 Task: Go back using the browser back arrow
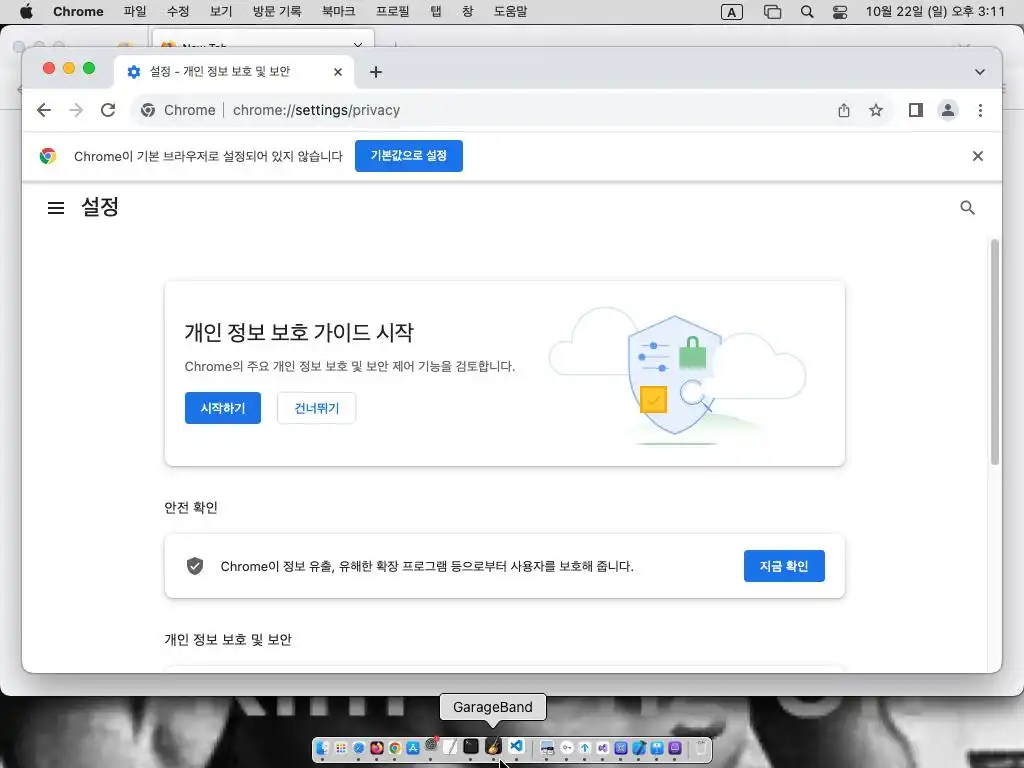[44, 110]
